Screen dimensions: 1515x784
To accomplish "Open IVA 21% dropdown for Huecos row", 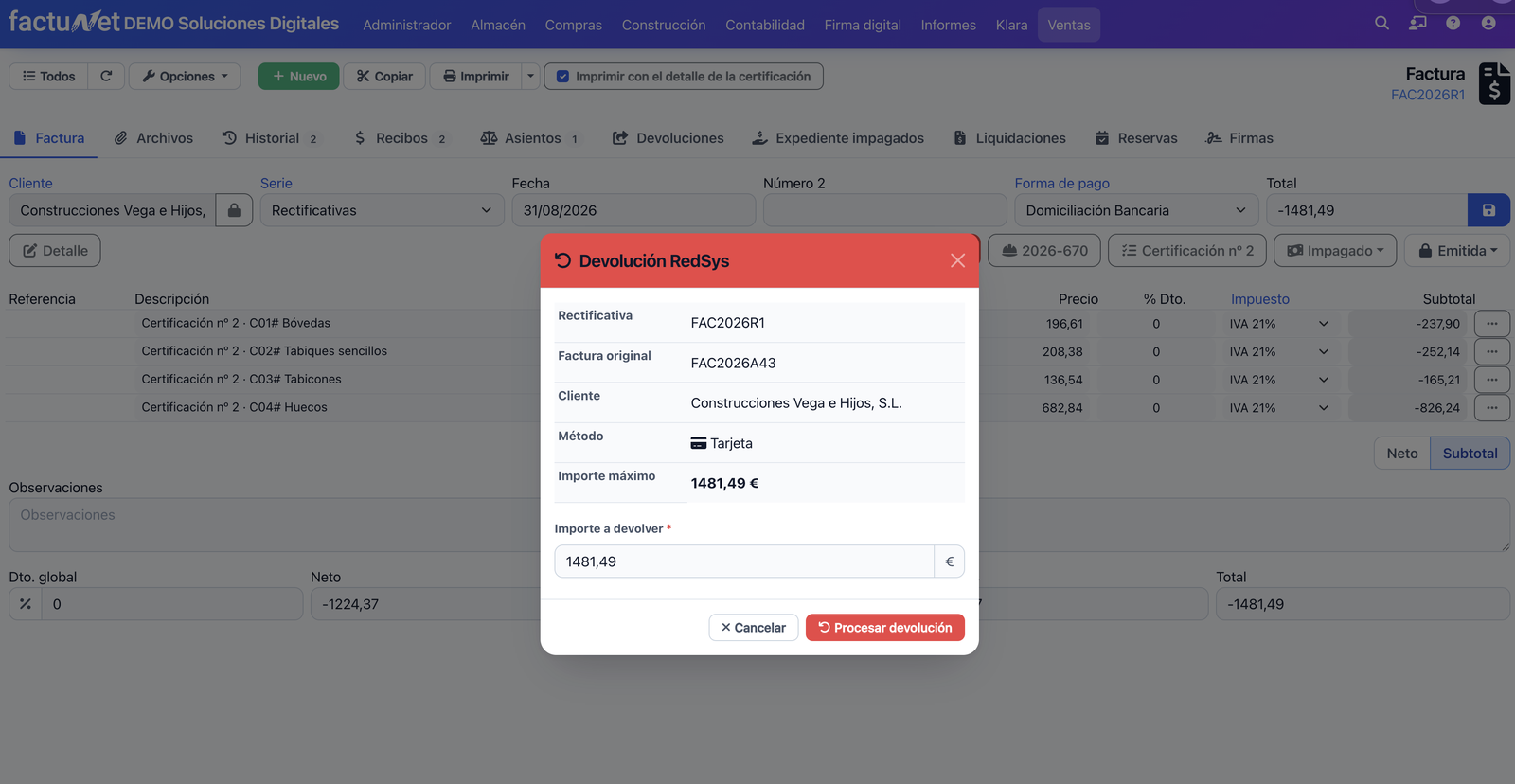I will pos(1278,408).
